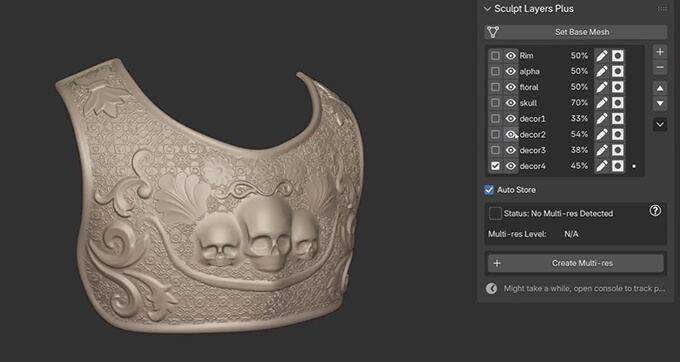The height and width of the screenshot is (362, 680).
Task: Select the decor4 layer name
Action: [x=533, y=166]
